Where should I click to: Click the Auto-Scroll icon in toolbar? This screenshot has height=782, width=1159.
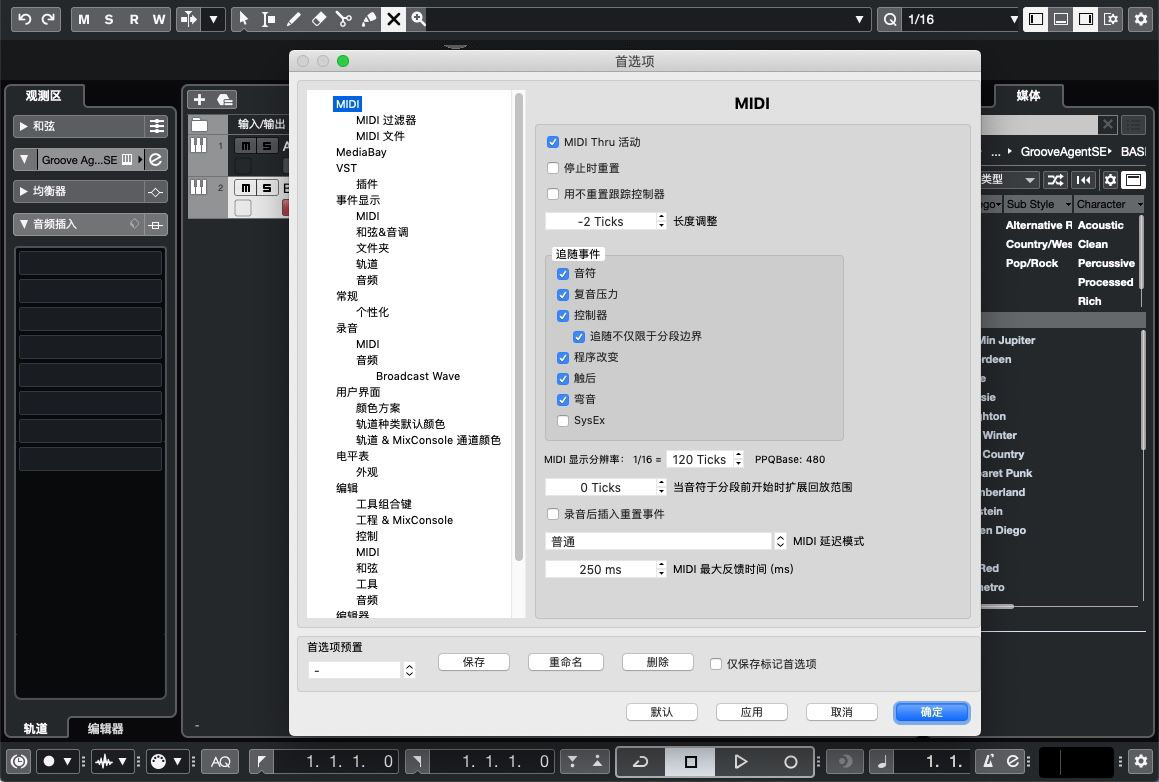189,19
